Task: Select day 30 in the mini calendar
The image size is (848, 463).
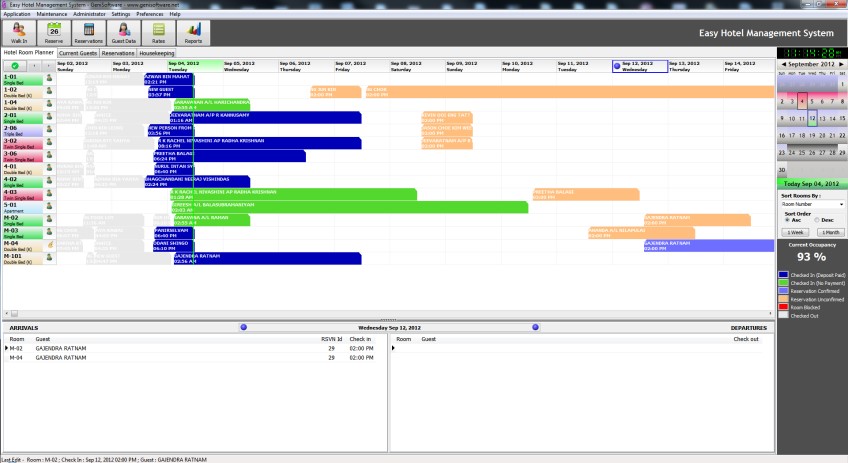Action: (781, 170)
